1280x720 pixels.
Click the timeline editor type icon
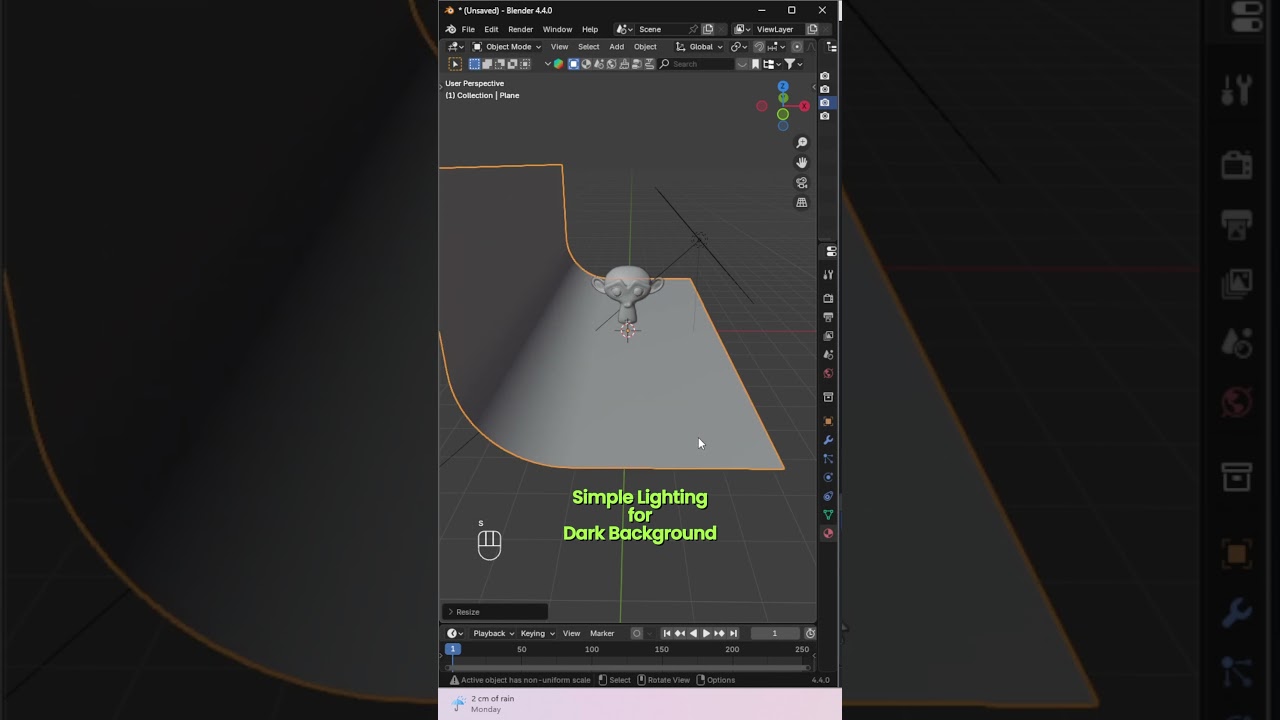(454, 633)
